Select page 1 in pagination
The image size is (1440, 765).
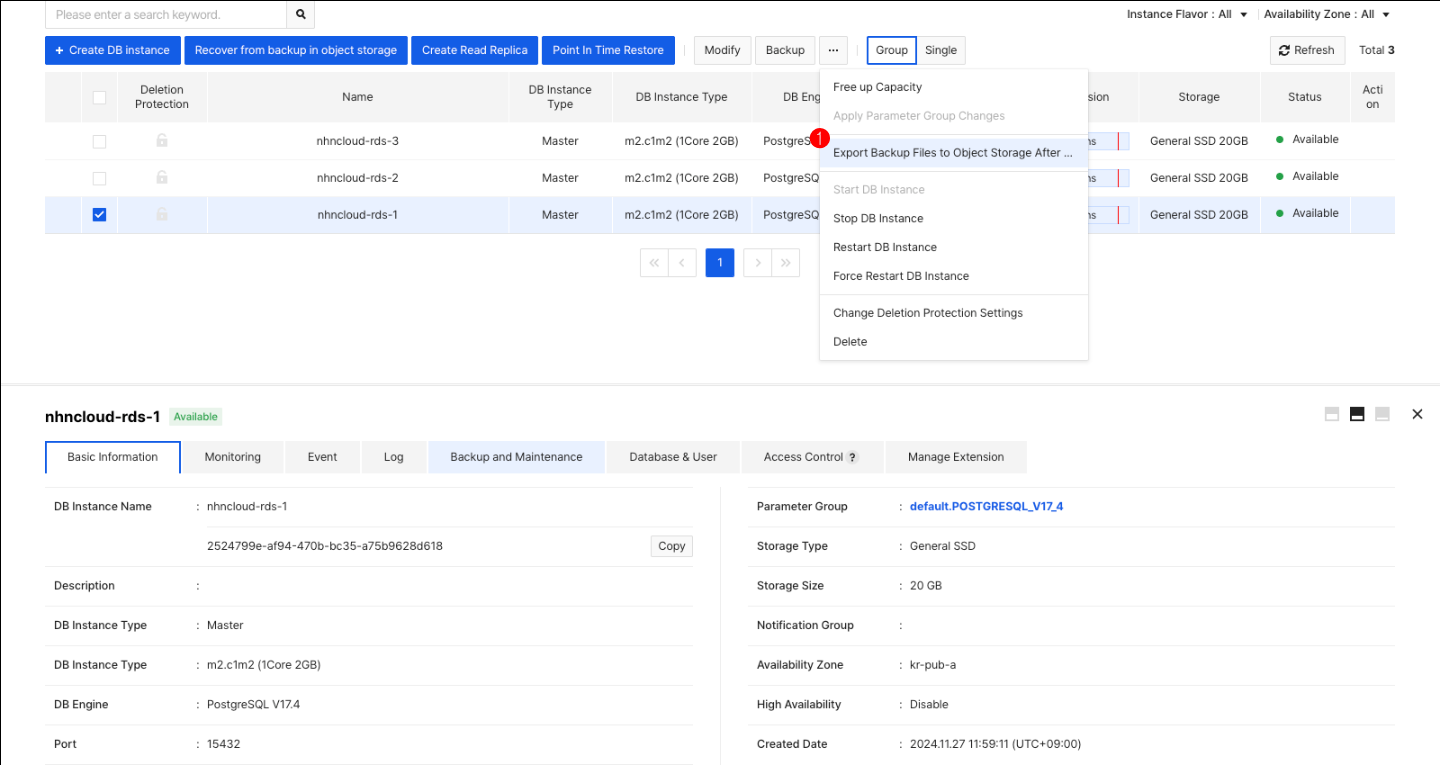720,263
